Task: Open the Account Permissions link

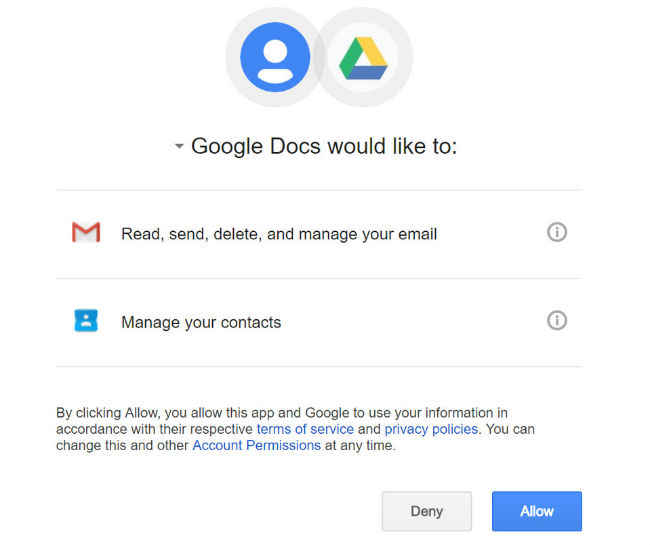Action: pyautogui.click(x=257, y=446)
